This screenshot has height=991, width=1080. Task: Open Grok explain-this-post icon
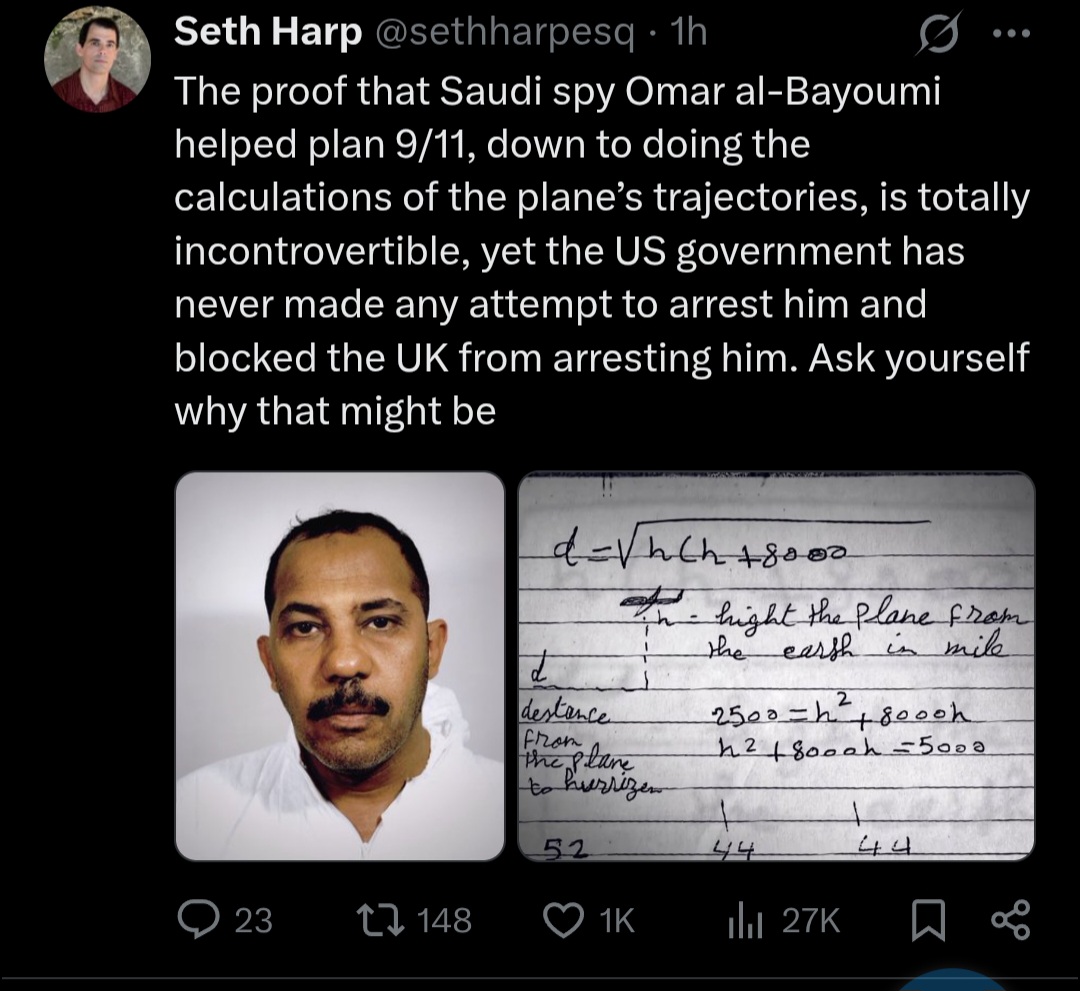coord(937,33)
